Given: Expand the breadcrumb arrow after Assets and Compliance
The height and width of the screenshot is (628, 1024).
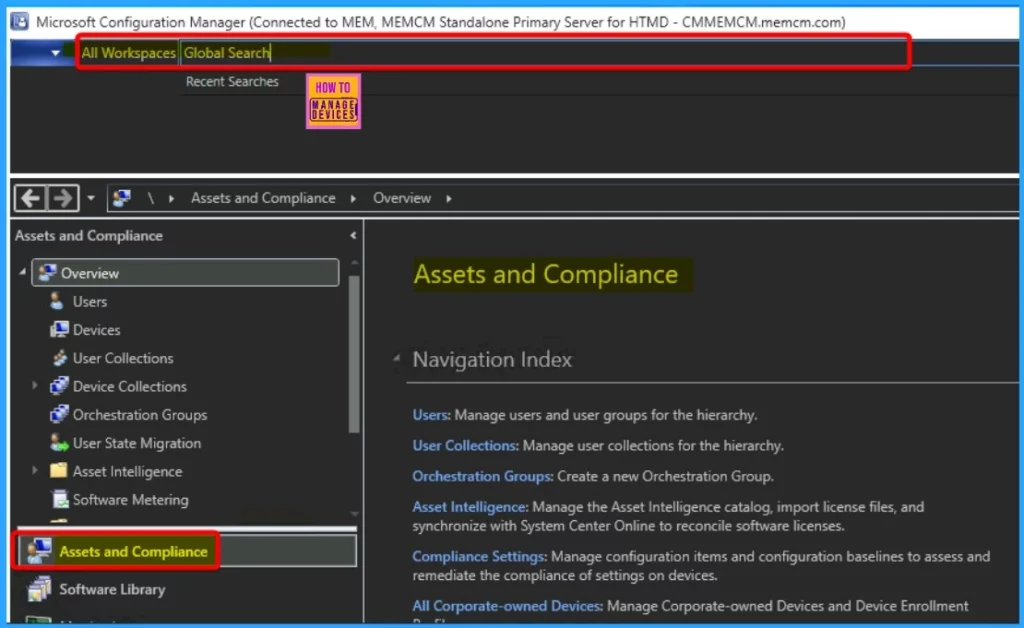Looking at the screenshot, I should 353,198.
